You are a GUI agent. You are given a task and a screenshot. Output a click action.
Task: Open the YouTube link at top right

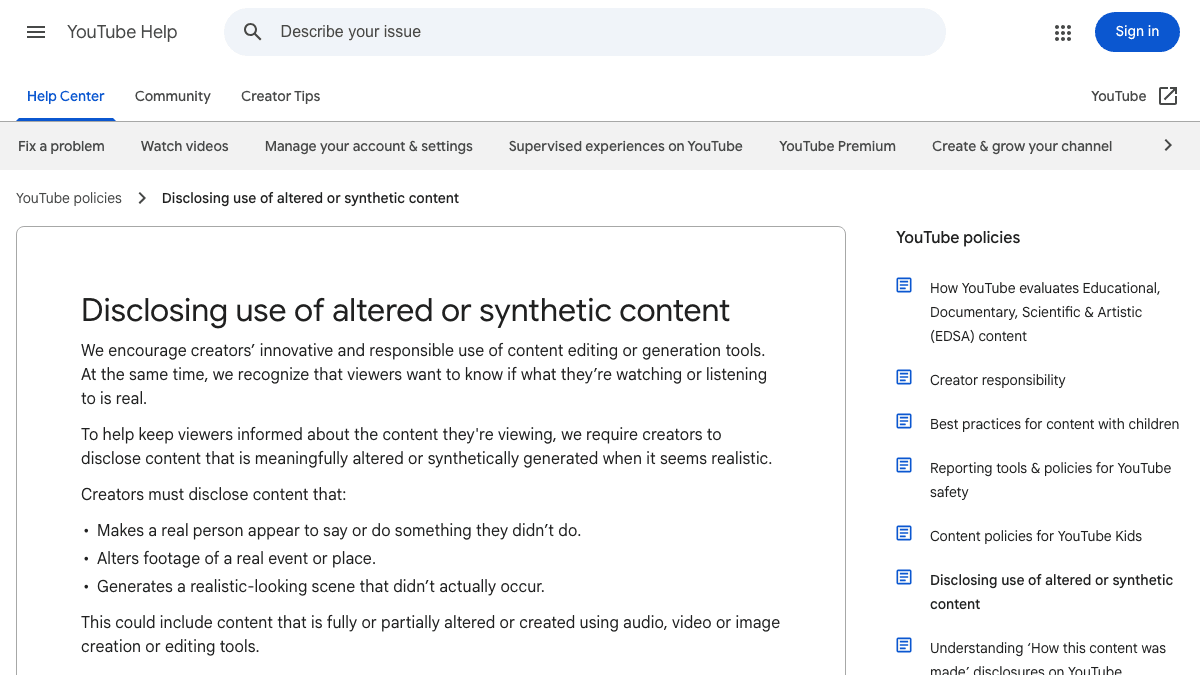tap(1118, 96)
